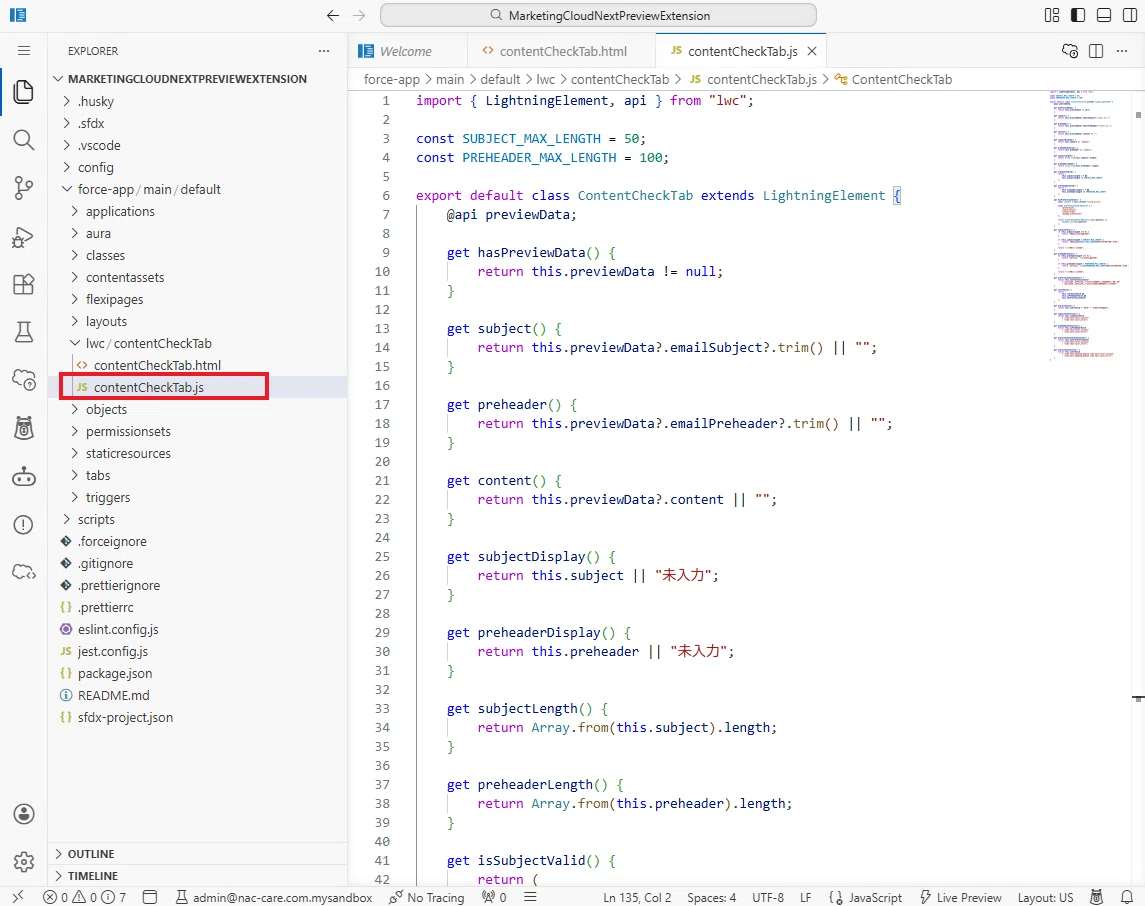Expand the .sfdx folder
Viewport: 1145px width, 906px height.
[197, 123]
